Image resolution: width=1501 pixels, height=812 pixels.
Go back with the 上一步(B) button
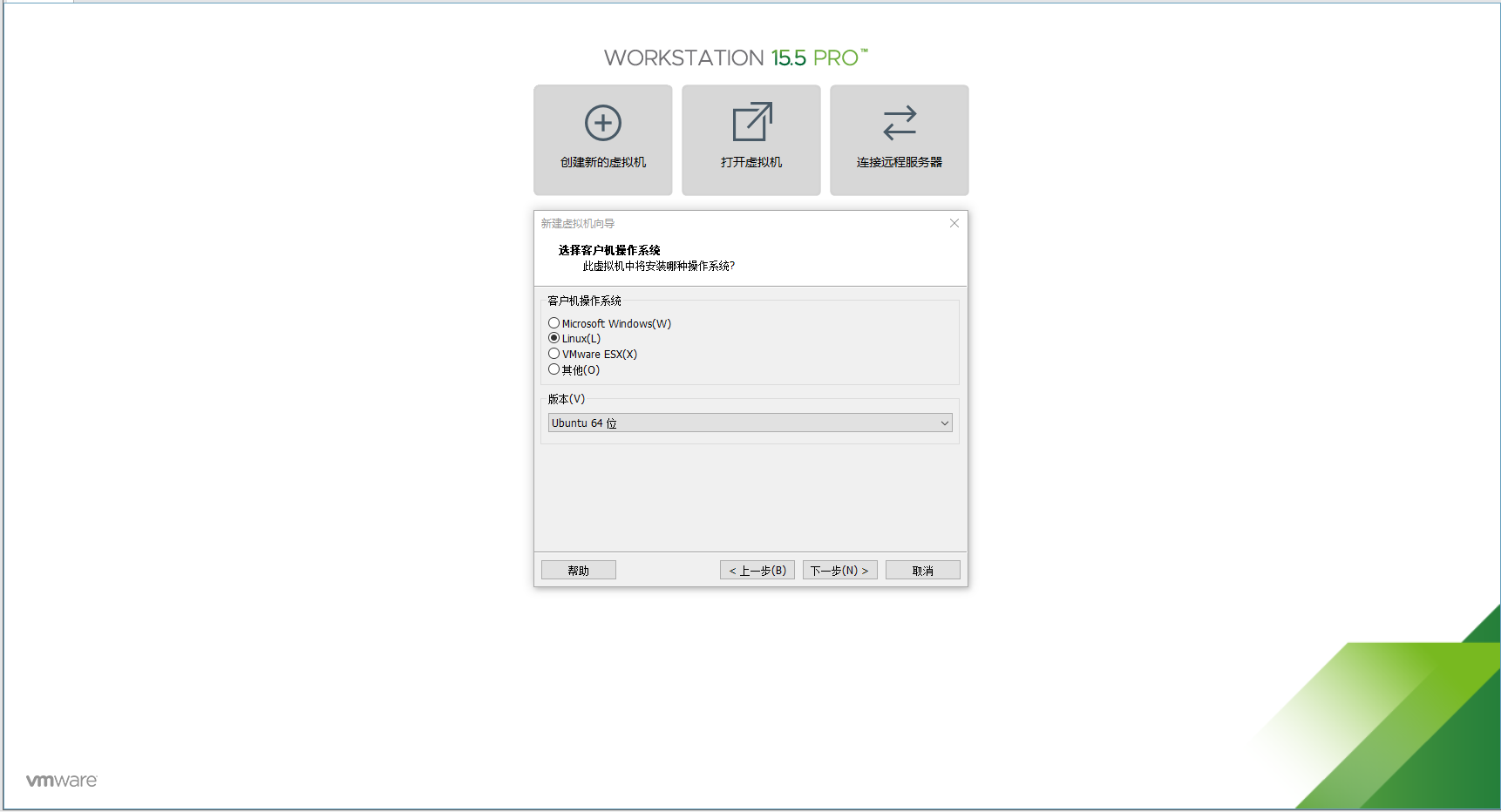click(757, 570)
